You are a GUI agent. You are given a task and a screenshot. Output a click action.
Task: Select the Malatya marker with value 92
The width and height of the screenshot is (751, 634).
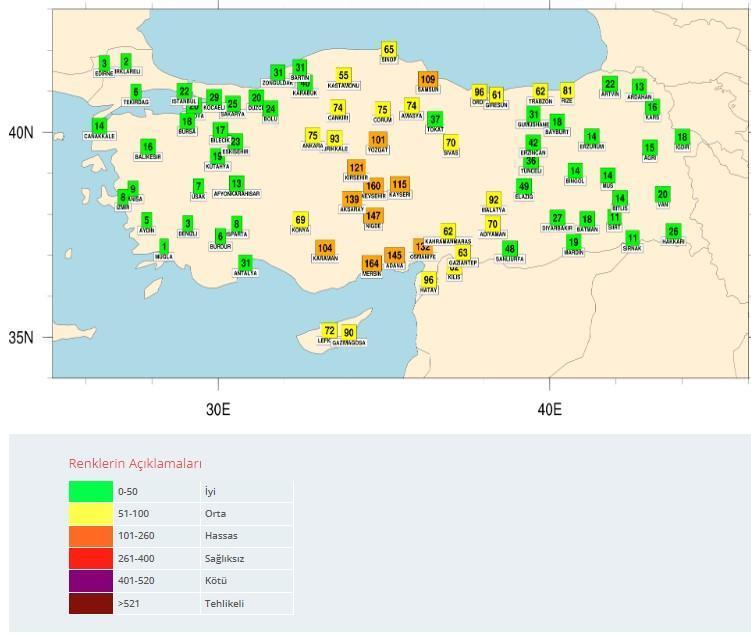point(493,200)
